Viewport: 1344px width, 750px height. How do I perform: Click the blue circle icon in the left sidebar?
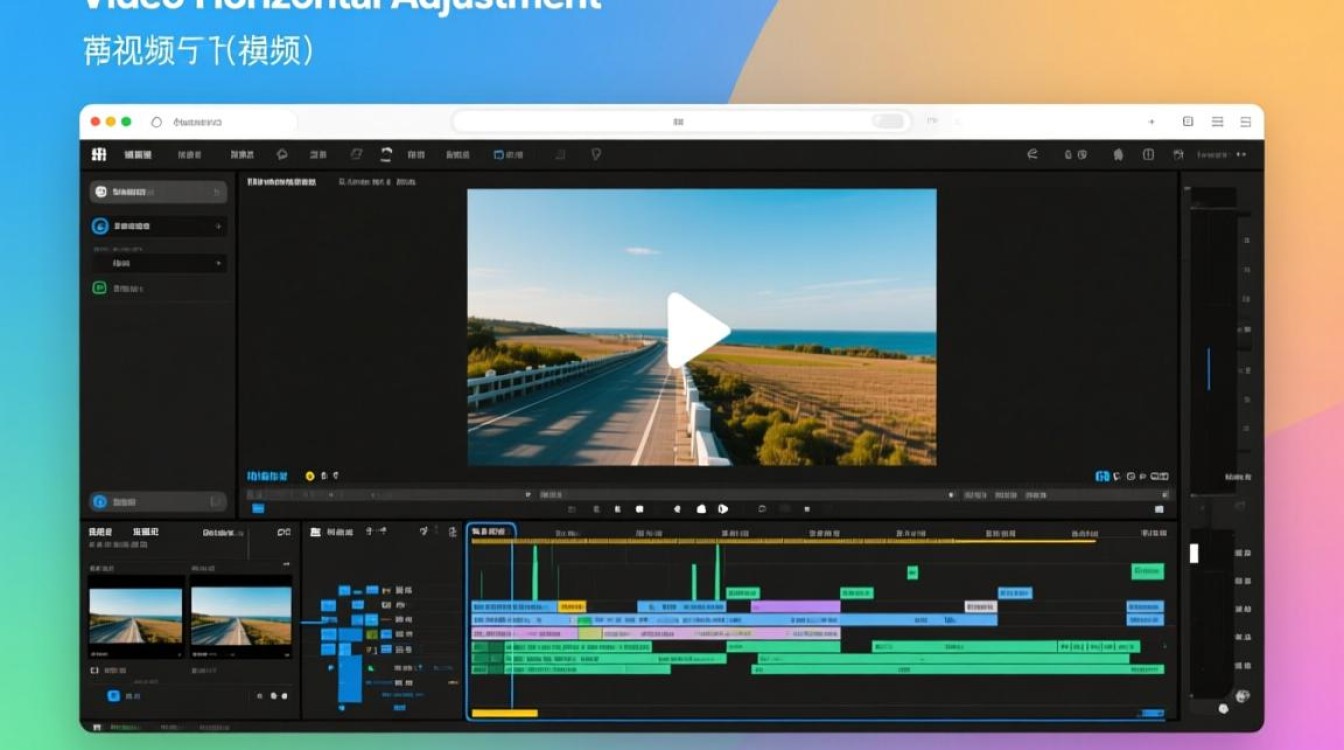pyautogui.click(x=100, y=227)
